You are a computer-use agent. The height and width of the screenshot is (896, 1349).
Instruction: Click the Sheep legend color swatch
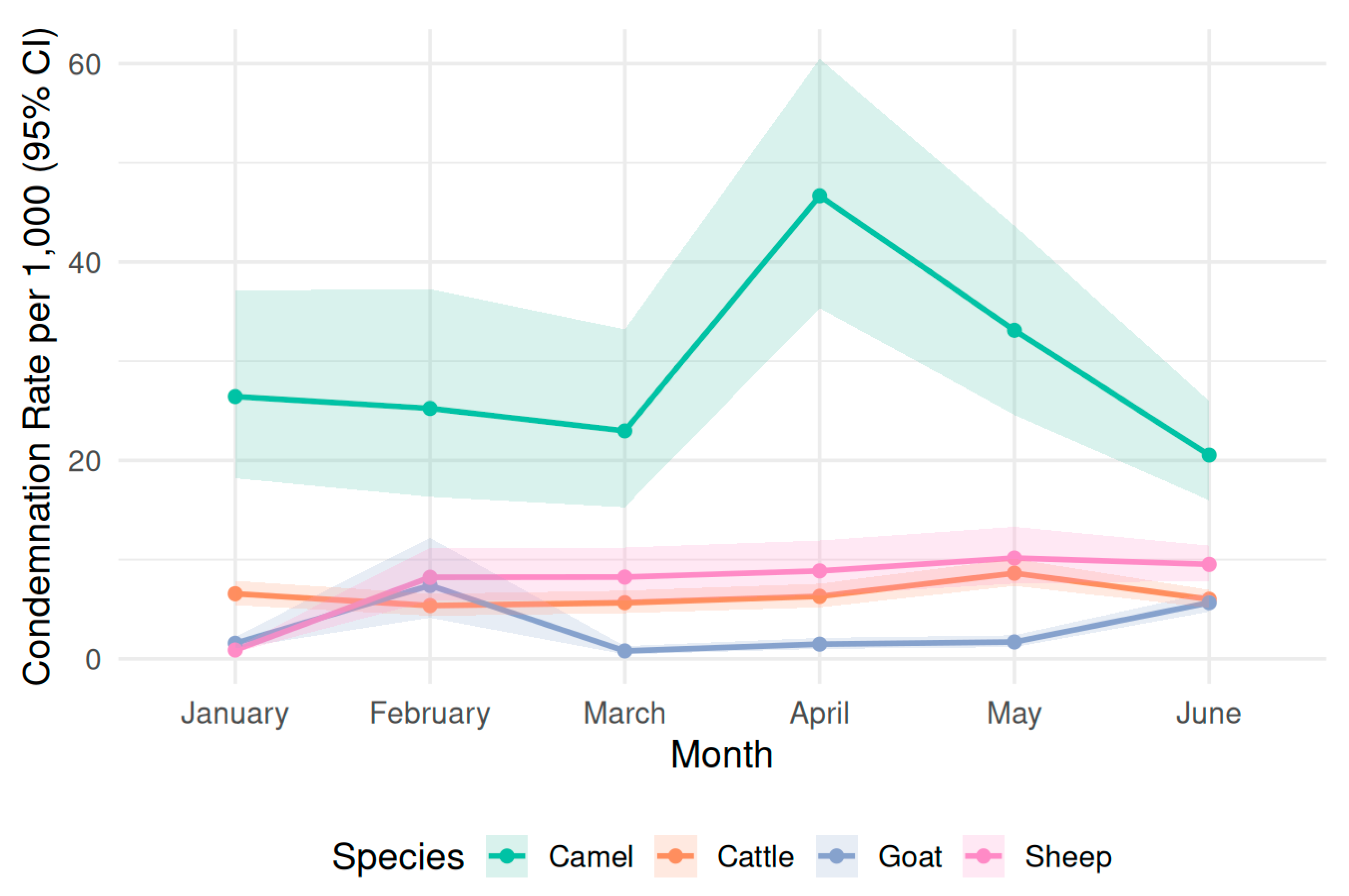(983, 856)
